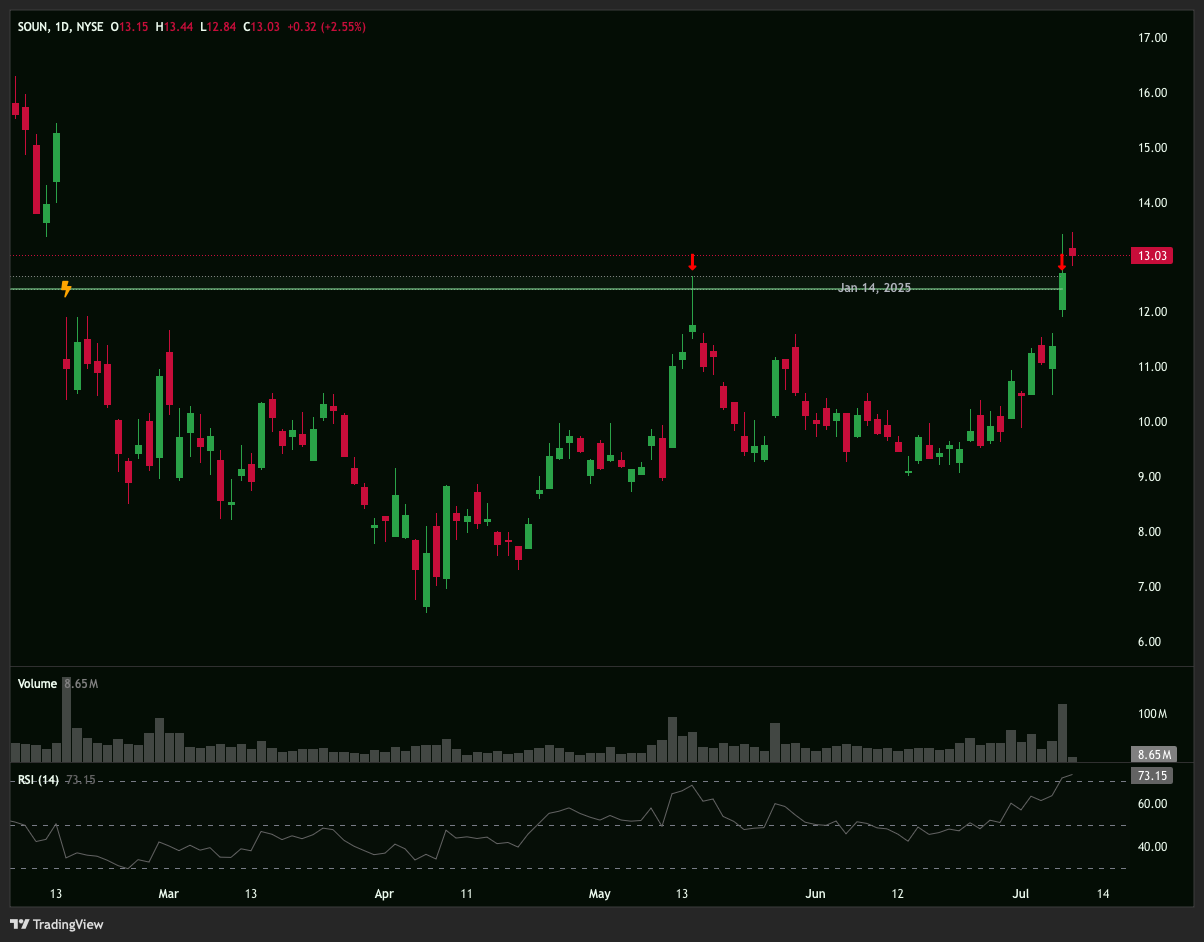The width and height of the screenshot is (1204, 942).
Task: Click the open value O13.15
Action: [x=130, y=27]
